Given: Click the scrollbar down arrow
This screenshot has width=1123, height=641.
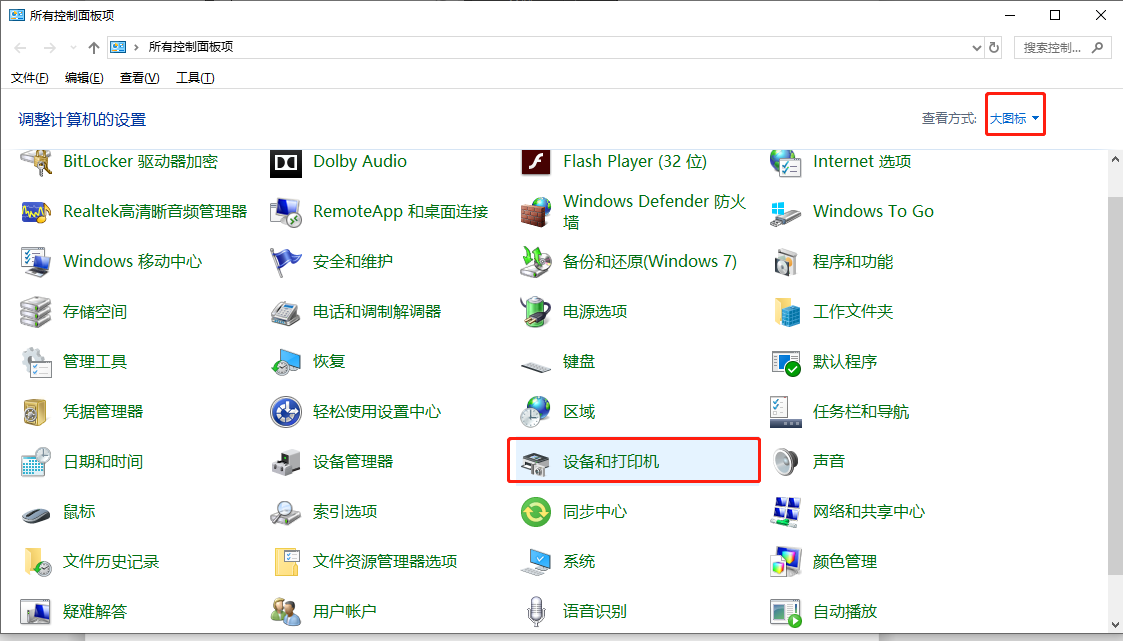Looking at the screenshot, I should 1115,625.
